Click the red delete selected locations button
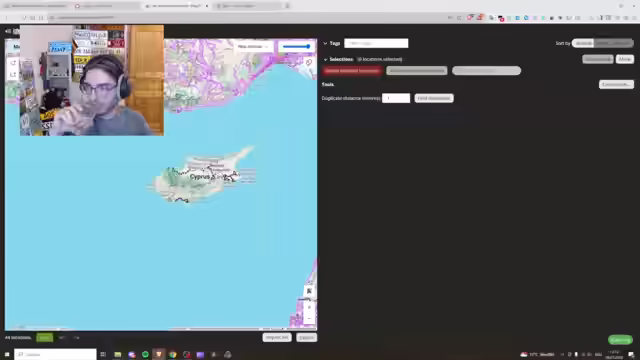Screen dimensions: 640x360 (352, 71)
